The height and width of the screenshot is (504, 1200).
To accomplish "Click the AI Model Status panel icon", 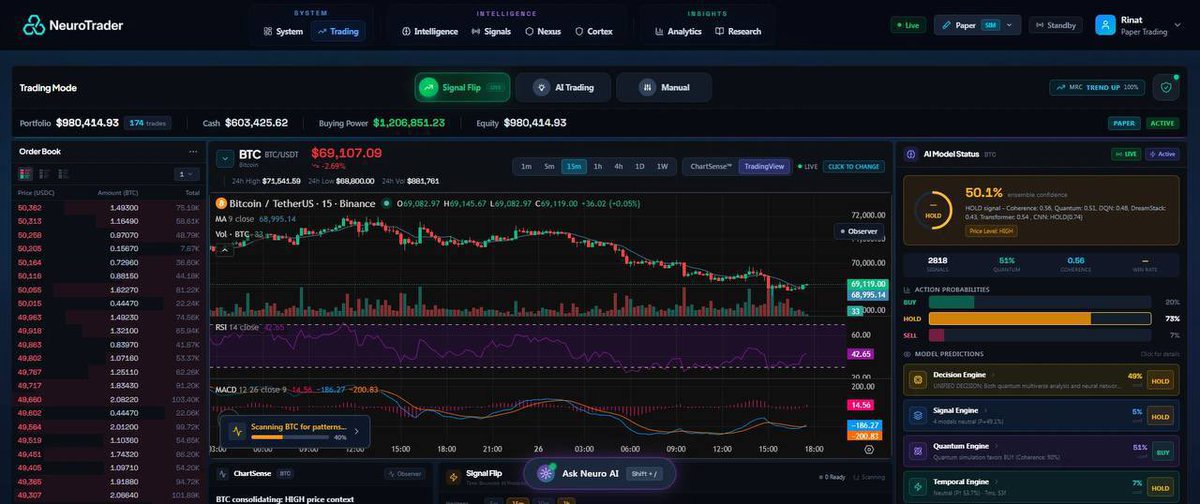I will tap(911, 154).
